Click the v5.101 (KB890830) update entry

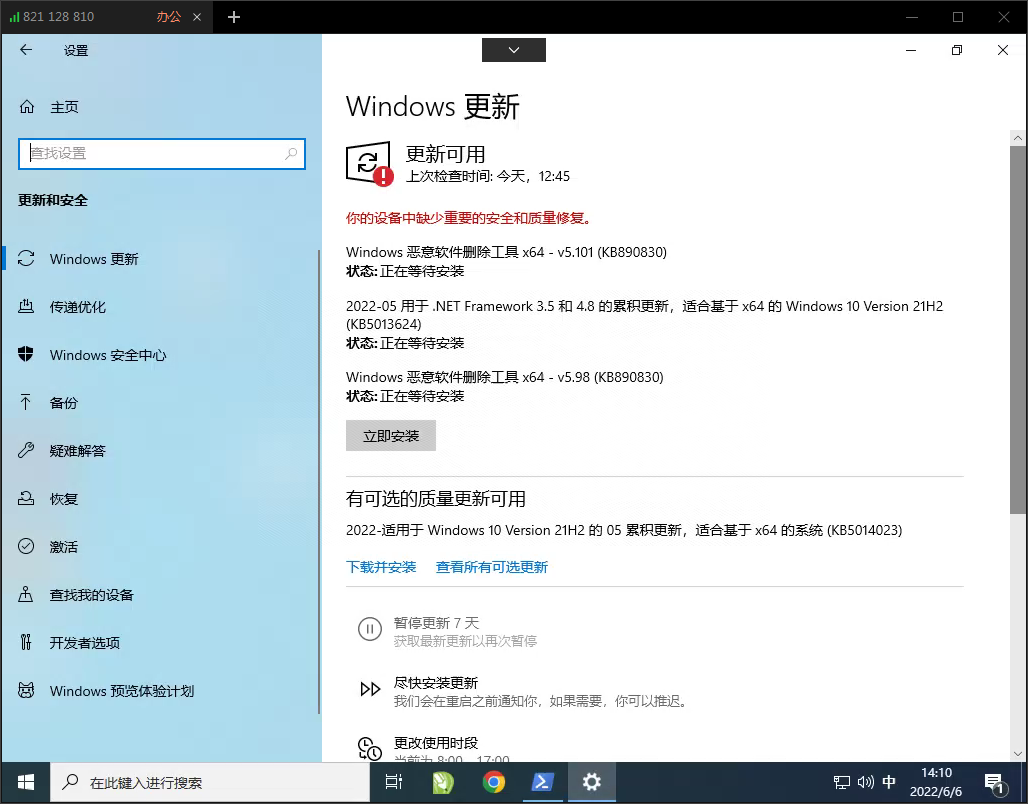coord(506,252)
